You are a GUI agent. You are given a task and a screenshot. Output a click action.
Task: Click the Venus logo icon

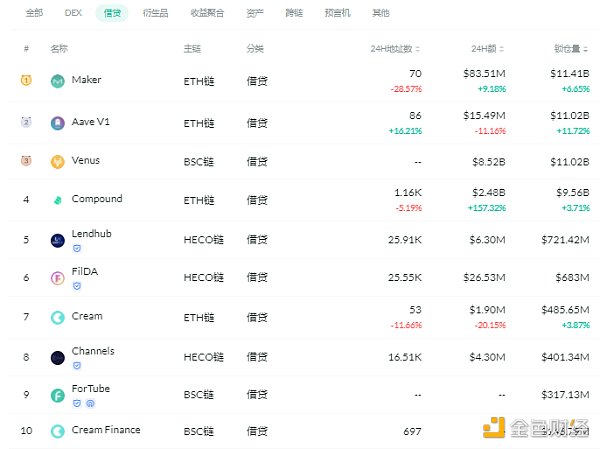point(58,162)
